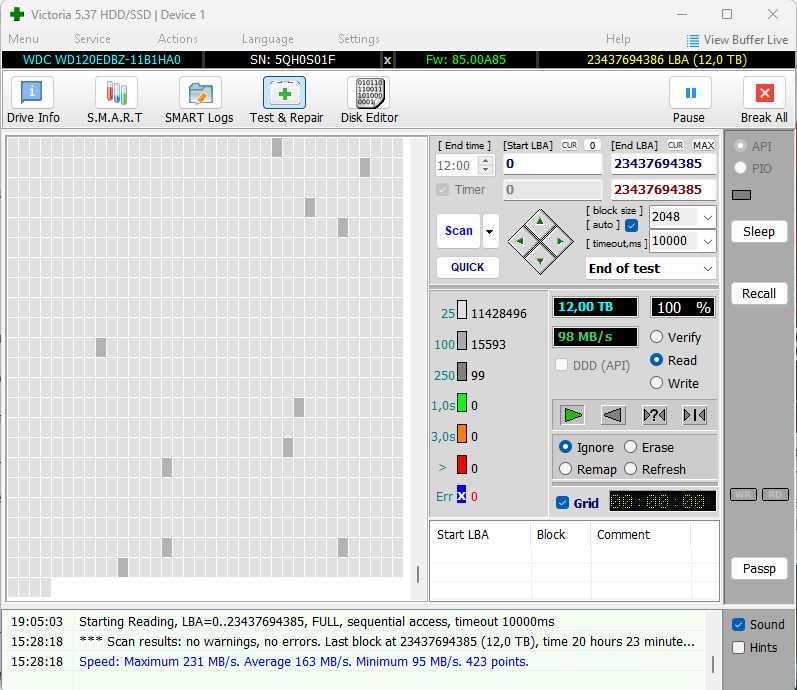Screen dimensions: 797x690
Task: Click Break All to stop operations
Action: pyautogui.click(x=764, y=101)
